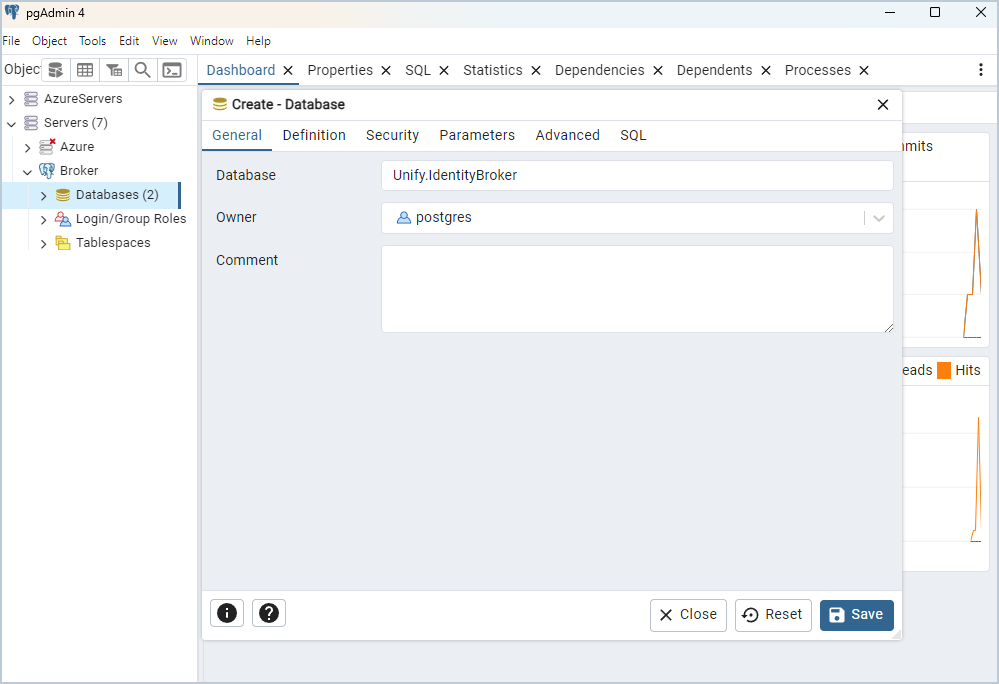This screenshot has width=999, height=684.
Task: Switch to the dialog's SQL tab
Action: (x=633, y=135)
